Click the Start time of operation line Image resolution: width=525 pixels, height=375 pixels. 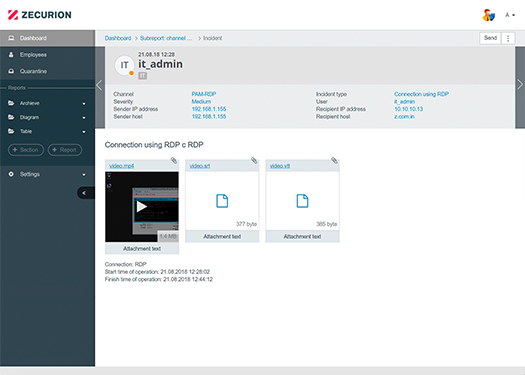[157, 272]
